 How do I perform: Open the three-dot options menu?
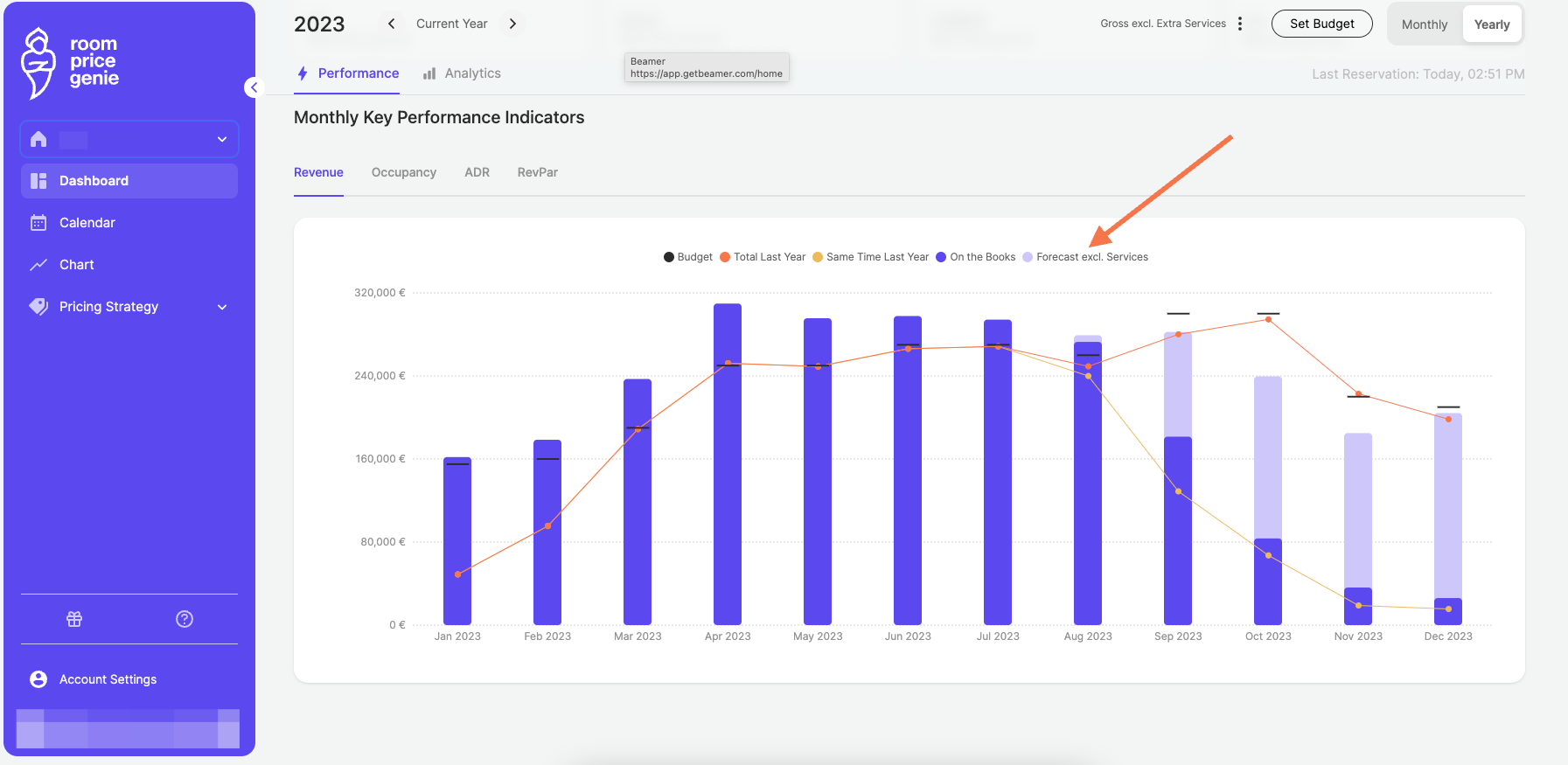[1240, 24]
